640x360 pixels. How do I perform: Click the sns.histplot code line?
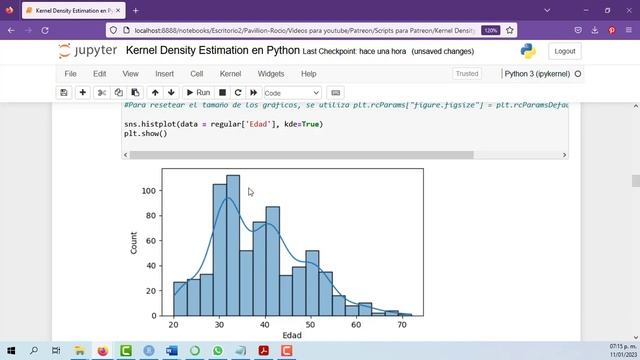pyautogui.click(x=224, y=124)
